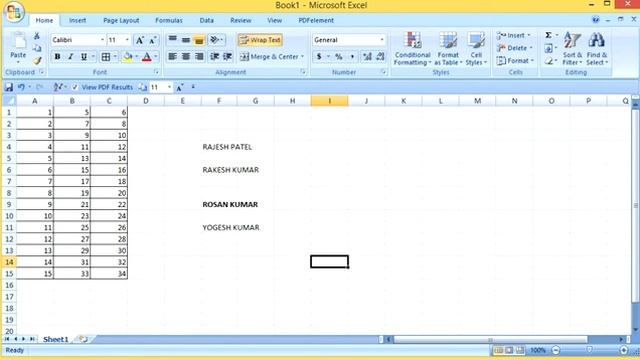This screenshot has width=640, height=360.
Task: Toggle Bold formatting
Action: [58, 57]
